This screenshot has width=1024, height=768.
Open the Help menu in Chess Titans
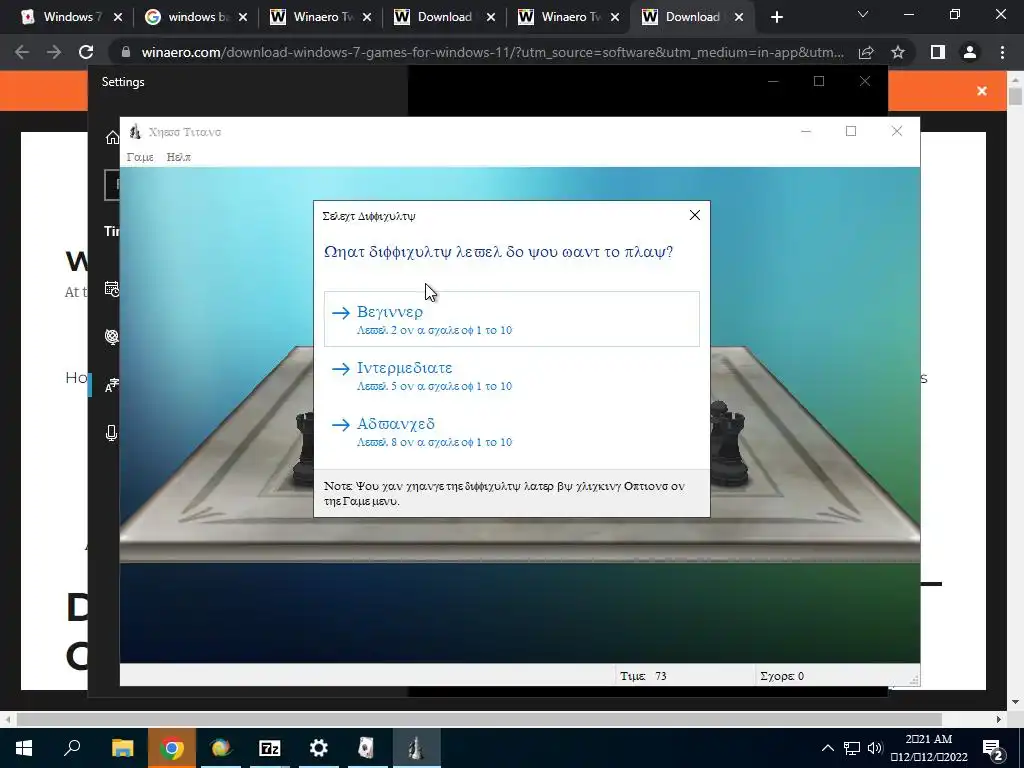tap(178, 157)
